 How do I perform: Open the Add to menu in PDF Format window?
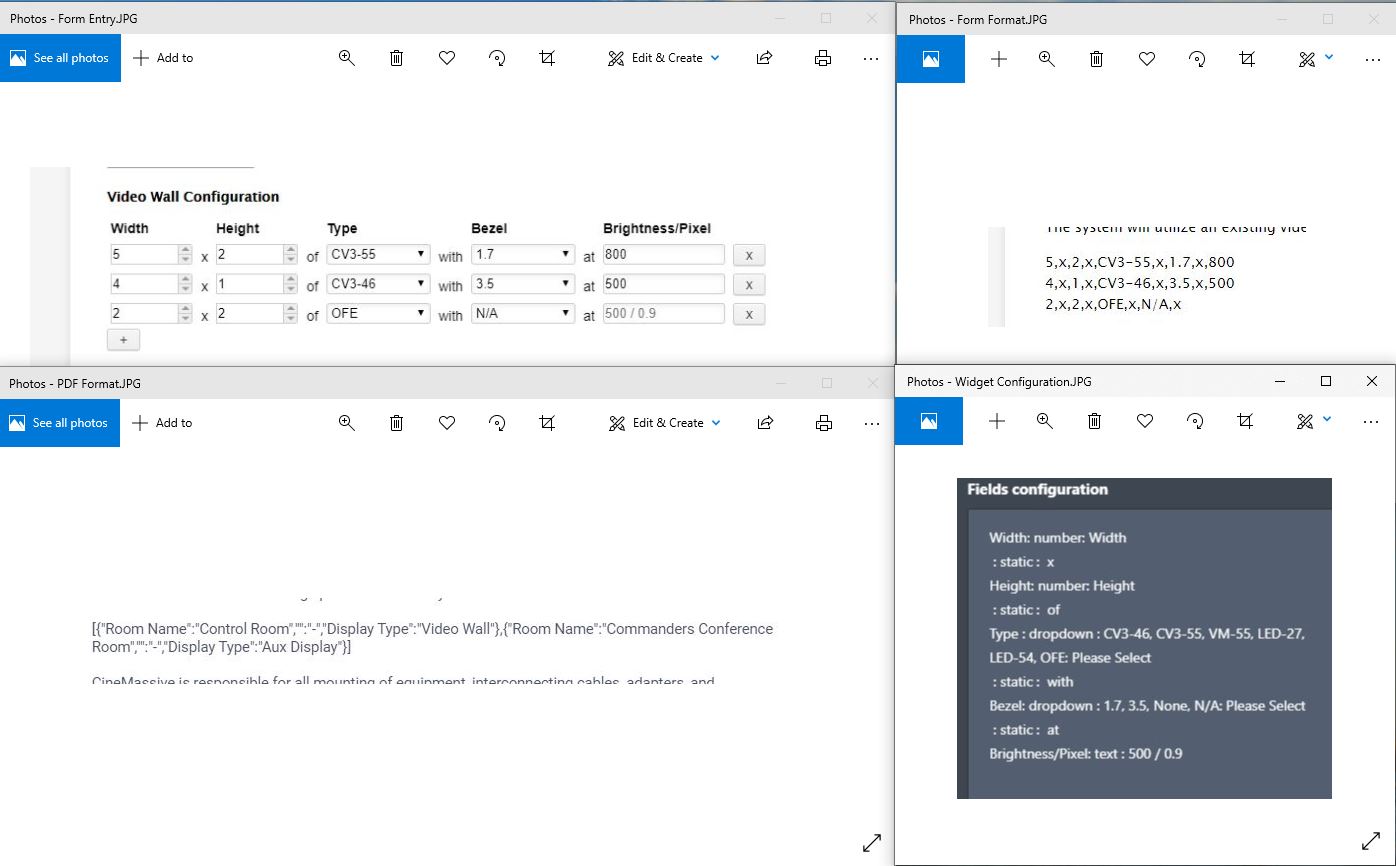tap(163, 422)
